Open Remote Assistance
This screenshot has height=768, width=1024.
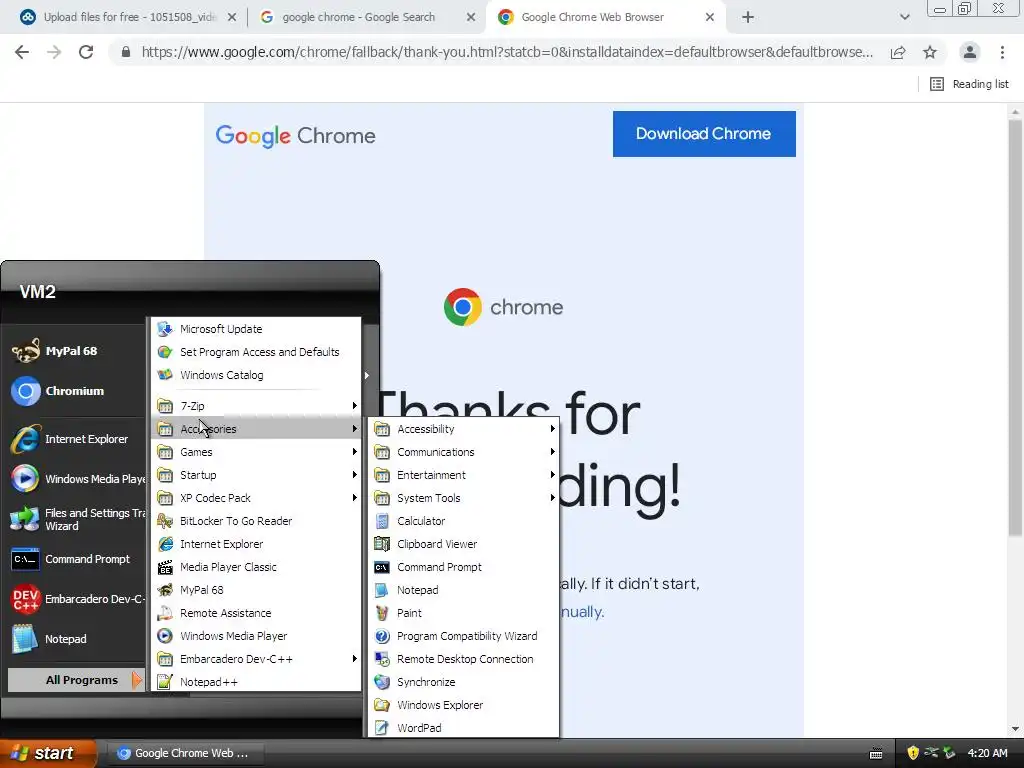[x=256, y=613]
